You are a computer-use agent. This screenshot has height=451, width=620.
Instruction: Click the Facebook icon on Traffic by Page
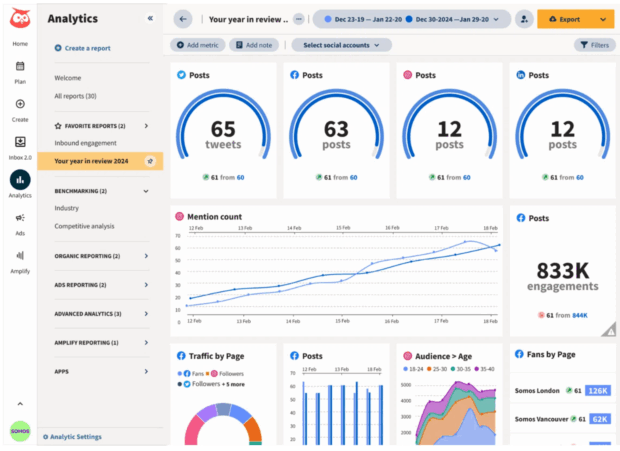pyautogui.click(x=181, y=356)
